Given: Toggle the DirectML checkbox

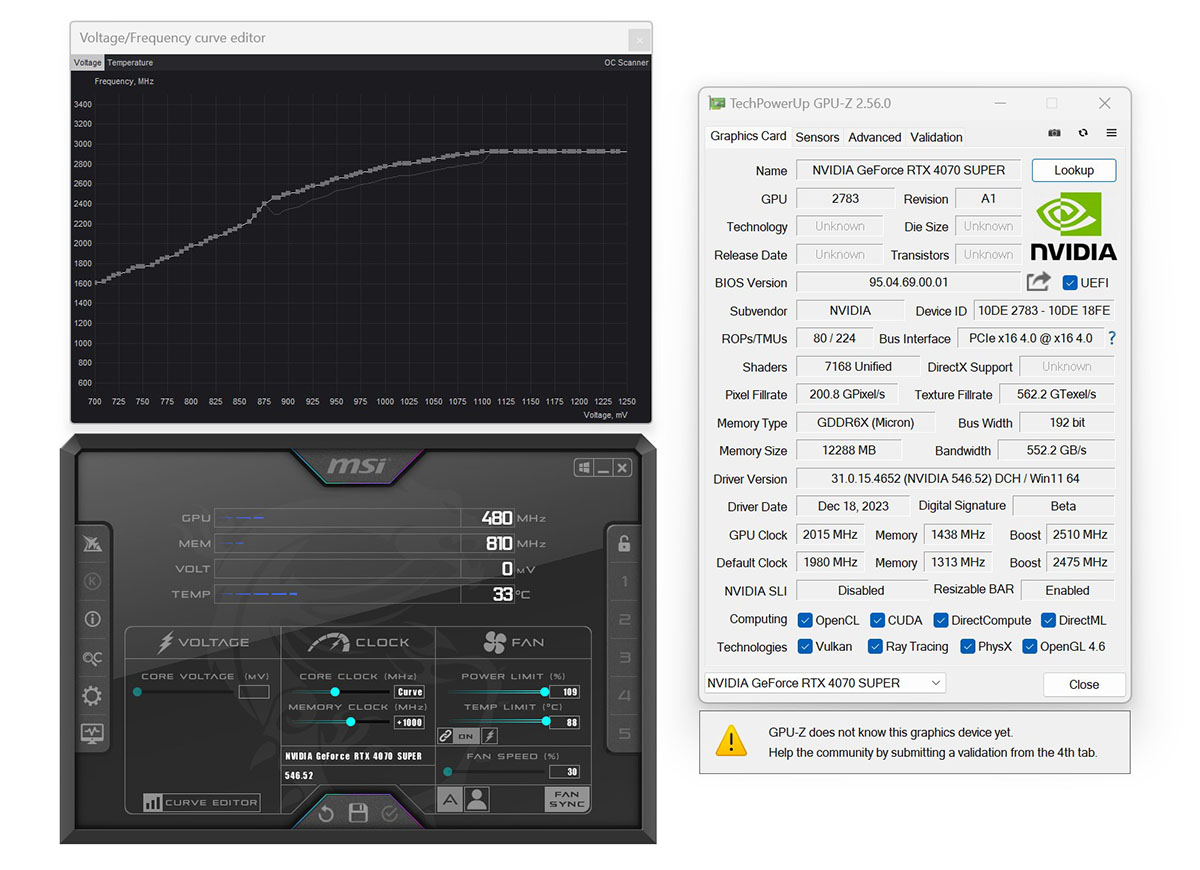Looking at the screenshot, I should point(1048,620).
